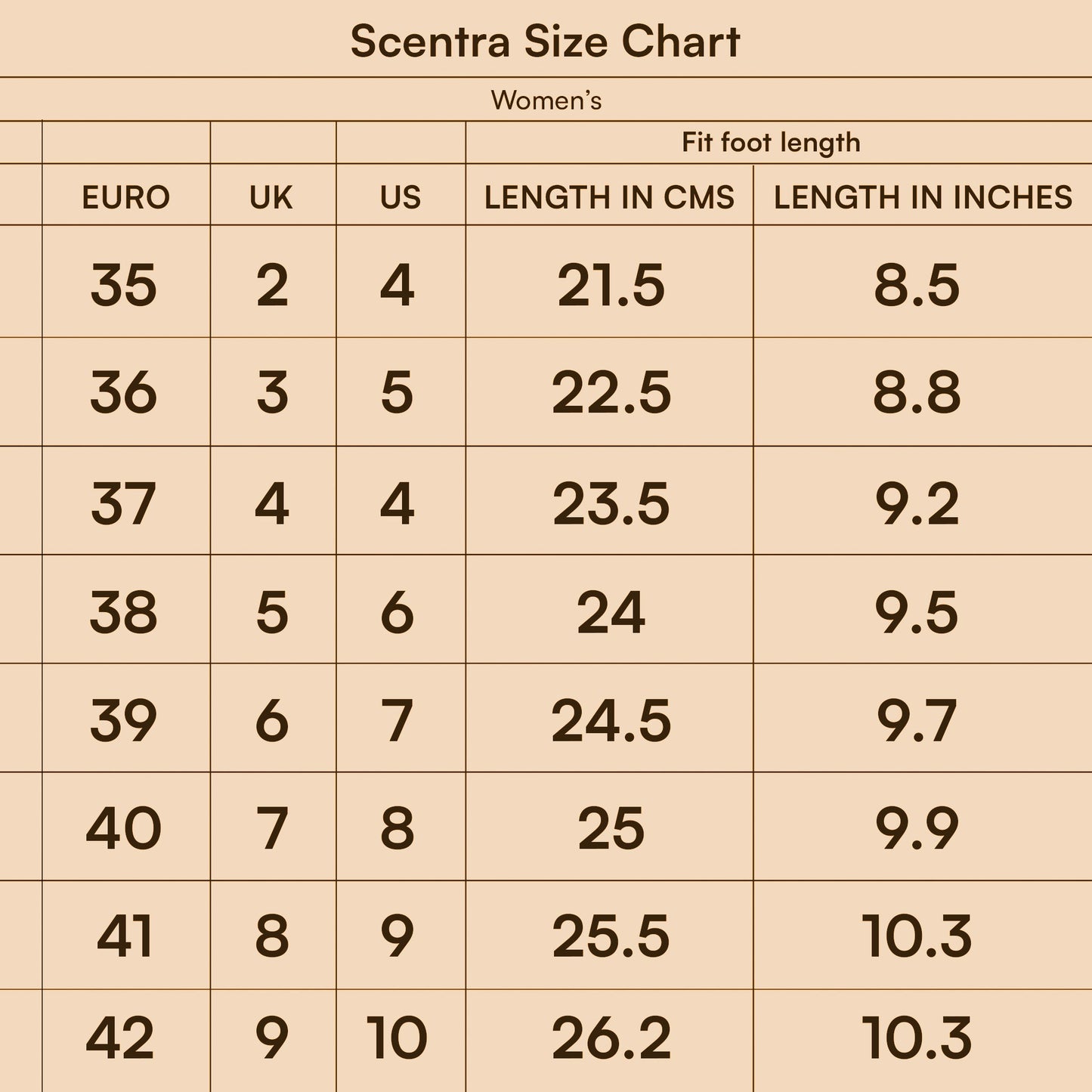This screenshot has width=1092, height=1092.
Task: Click Euro size 38 cell
Action: tap(123, 611)
